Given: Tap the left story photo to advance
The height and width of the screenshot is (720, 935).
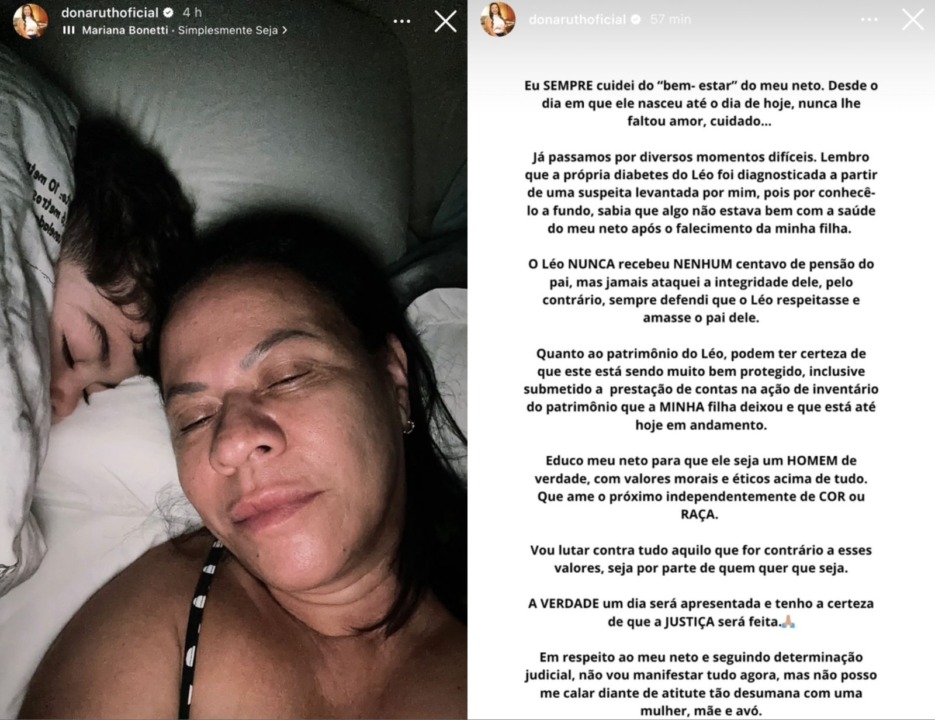Looking at the screenshot, I should tap(234, 382).
